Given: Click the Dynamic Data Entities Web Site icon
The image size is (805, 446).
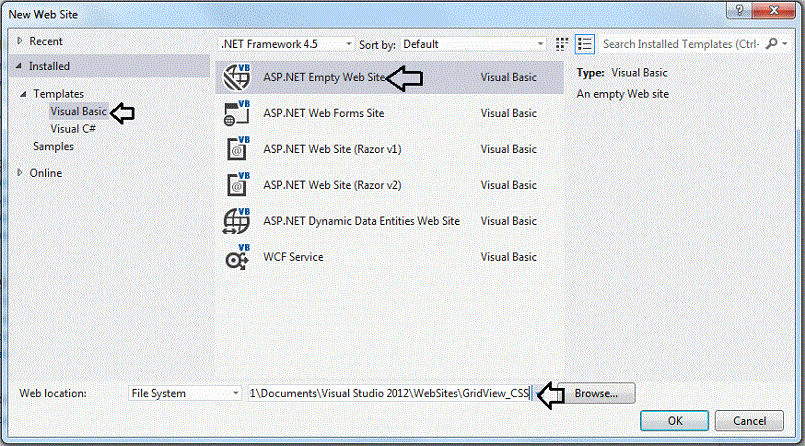Looking at the screenshot, I should [237, 221].
